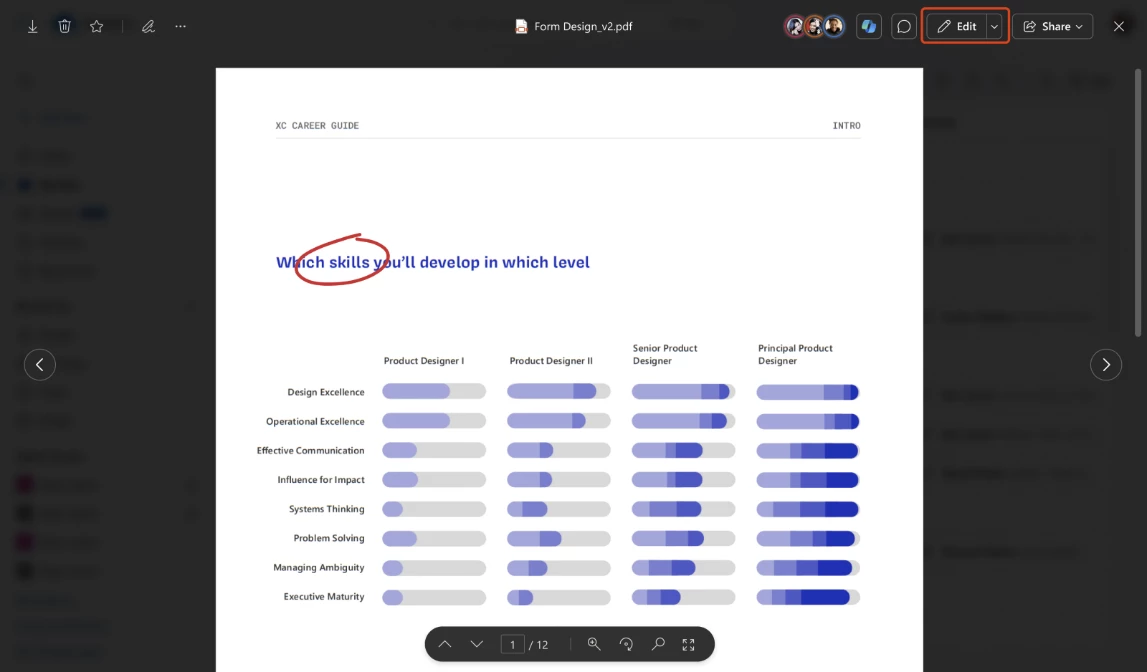Click the 'Influence for Impact' row label
This screenshot has height=672, width=1147.
(x=320, y=480)
